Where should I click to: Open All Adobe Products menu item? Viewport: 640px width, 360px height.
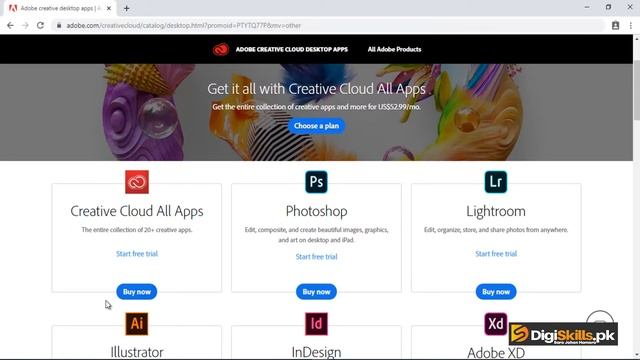[x=394, y=49]
